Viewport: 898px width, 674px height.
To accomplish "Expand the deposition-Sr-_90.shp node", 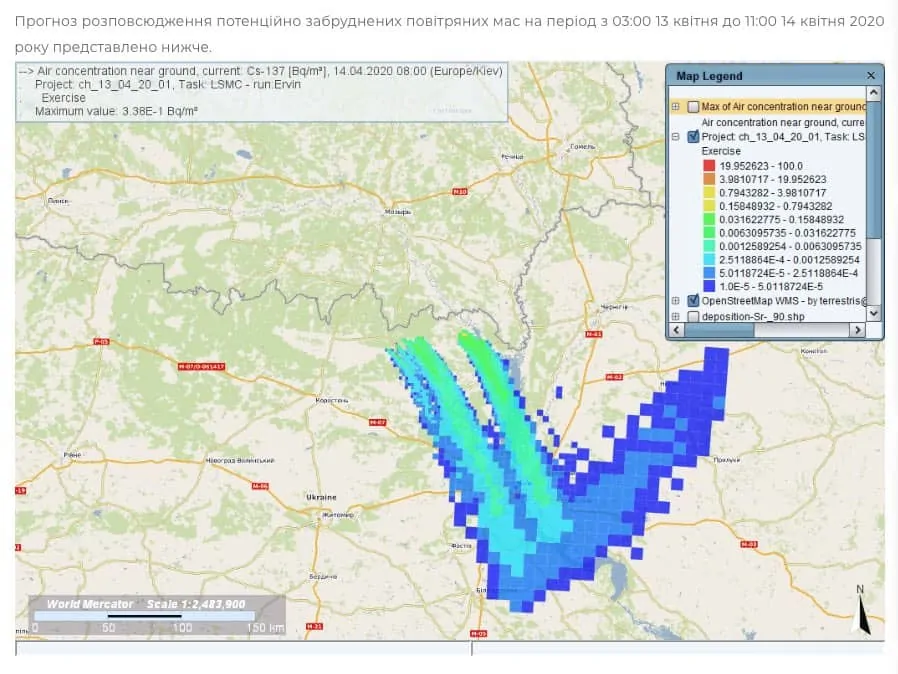I will (x=676, y=317).
